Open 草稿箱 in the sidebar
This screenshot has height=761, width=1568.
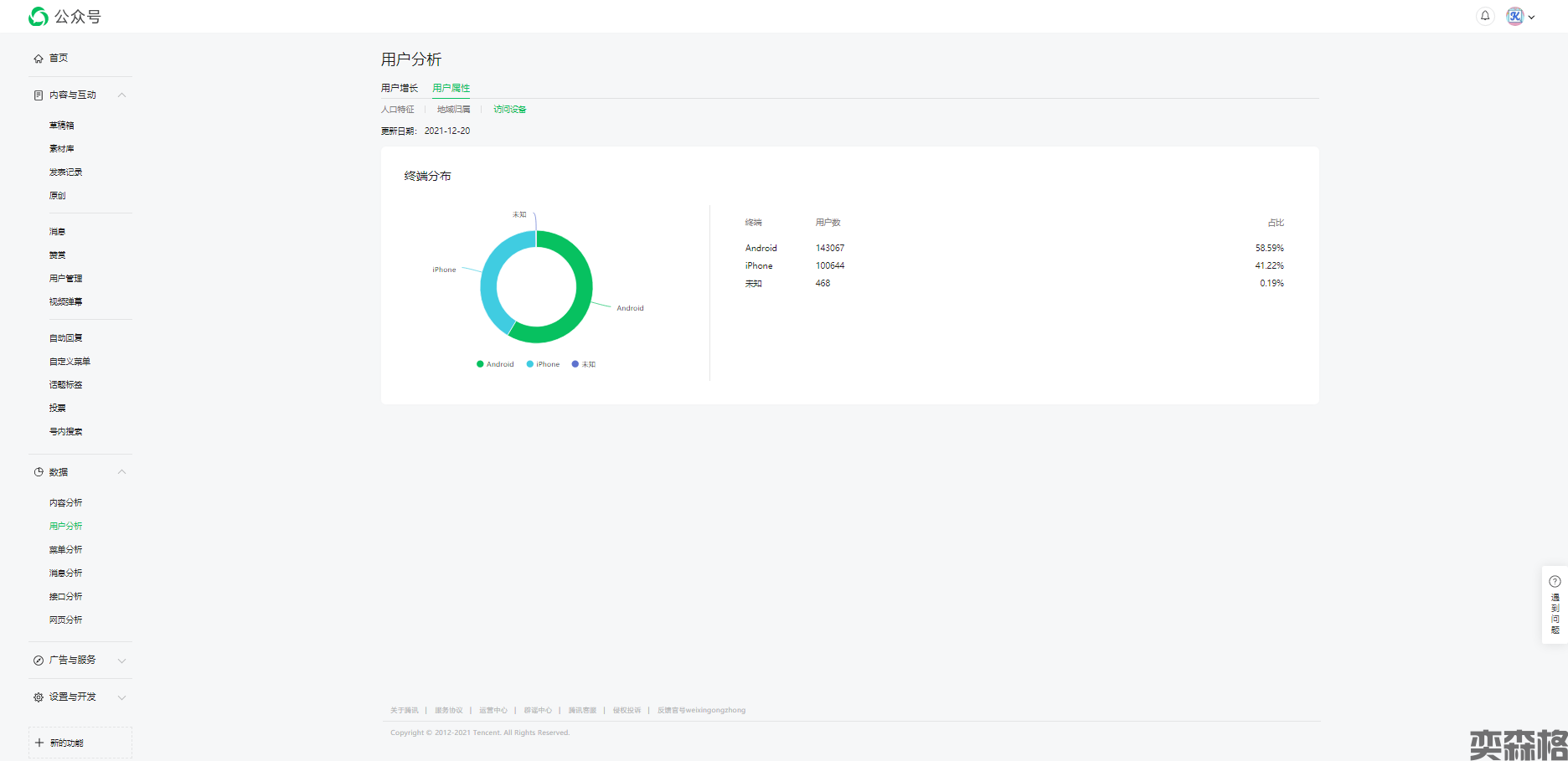pyautogui.click(x=61, y=126)
